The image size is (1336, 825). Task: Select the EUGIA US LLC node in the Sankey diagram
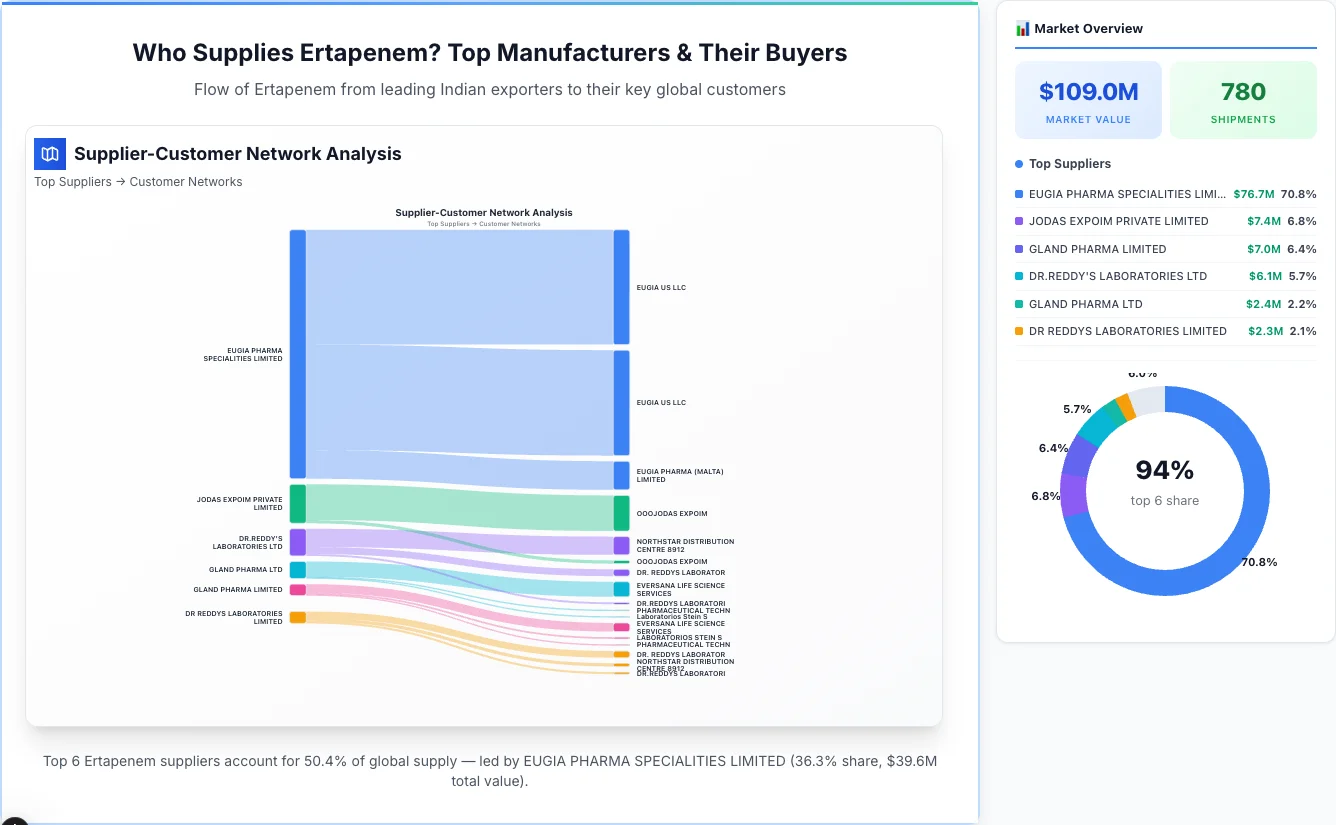(x=622, y=286)
